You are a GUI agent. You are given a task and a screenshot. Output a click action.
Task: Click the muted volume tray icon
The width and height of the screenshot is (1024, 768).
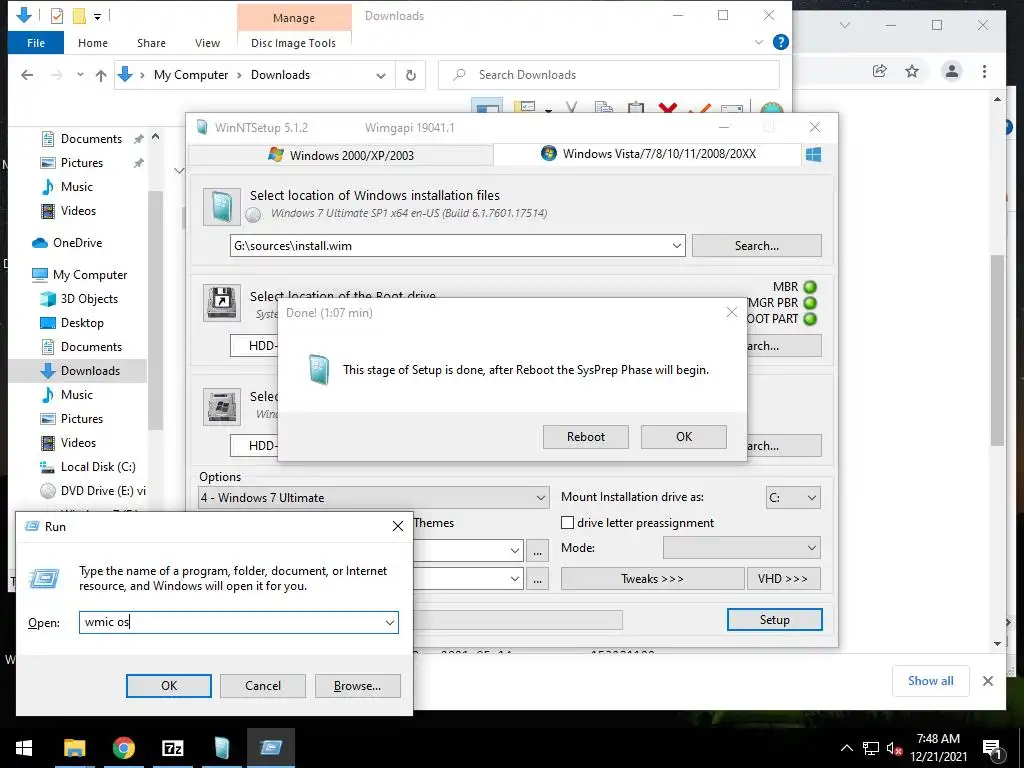point(894,749)
